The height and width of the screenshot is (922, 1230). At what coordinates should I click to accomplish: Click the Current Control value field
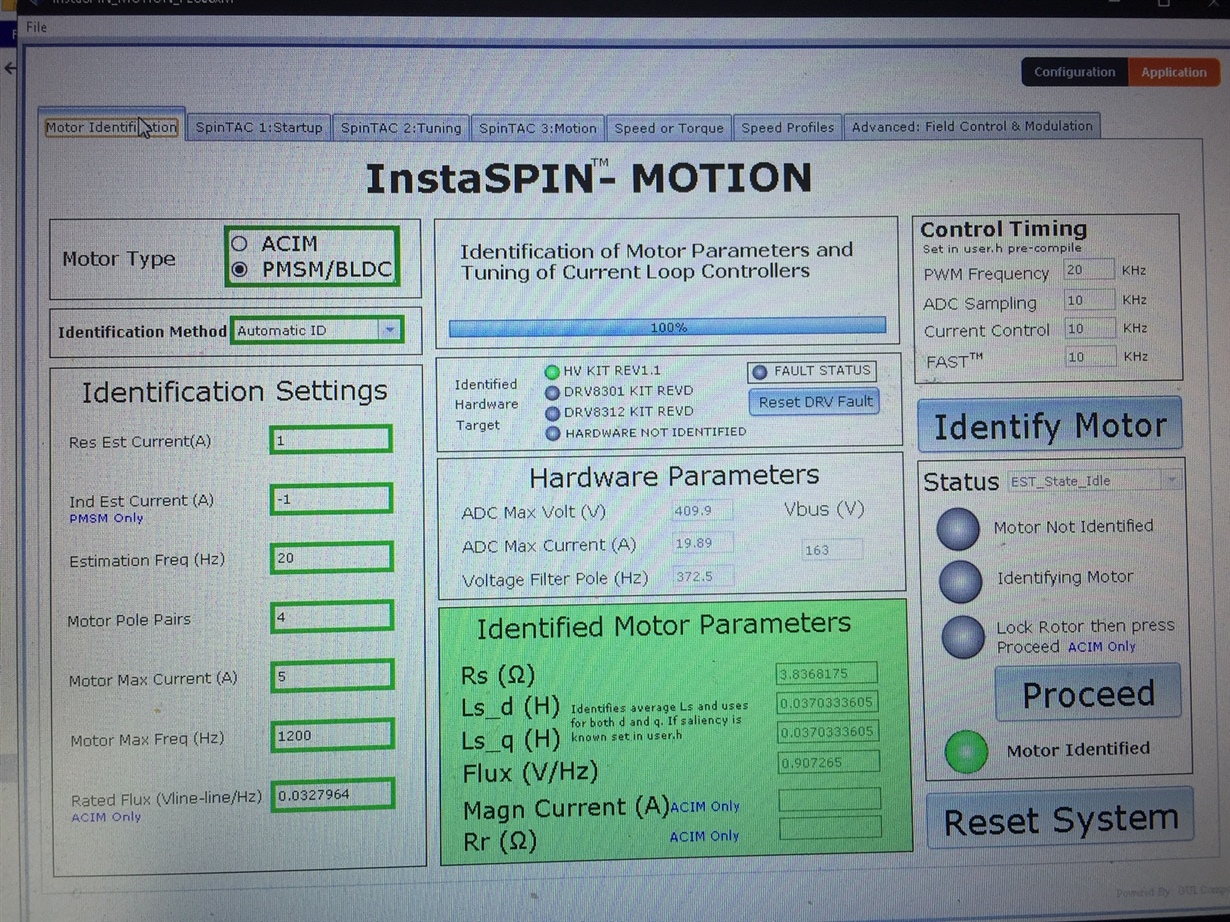tap(1090, 327)
